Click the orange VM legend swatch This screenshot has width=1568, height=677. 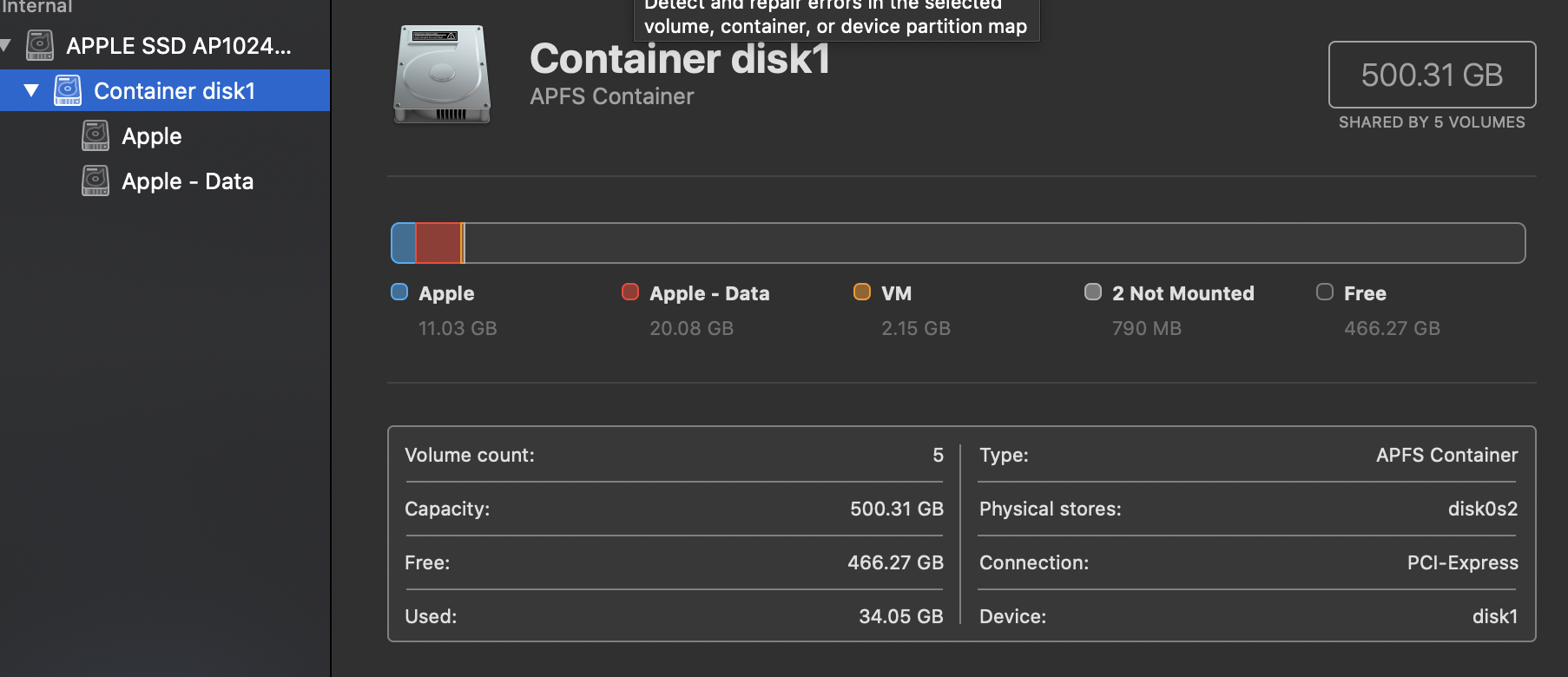pyautogui.click(x=862, y=292)
